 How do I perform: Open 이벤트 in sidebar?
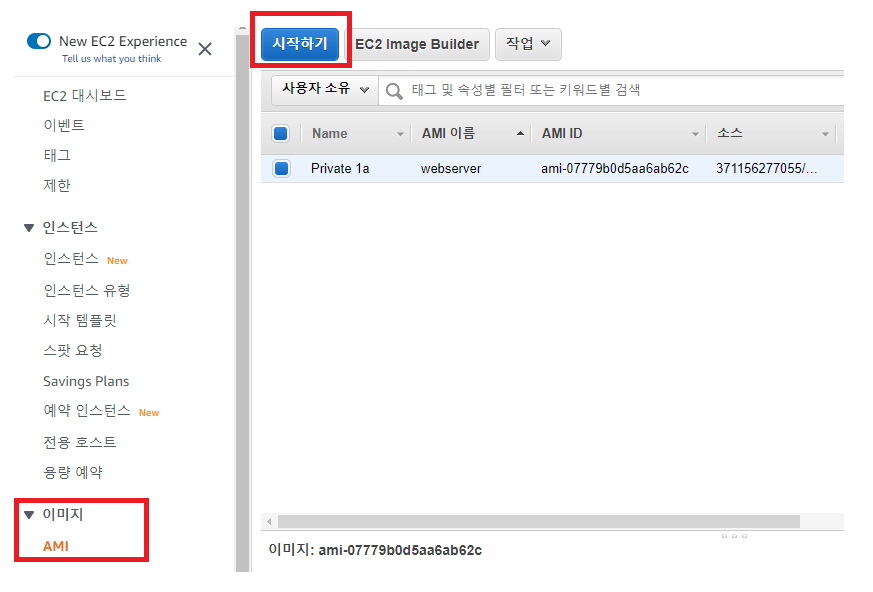tap(64, 125)
